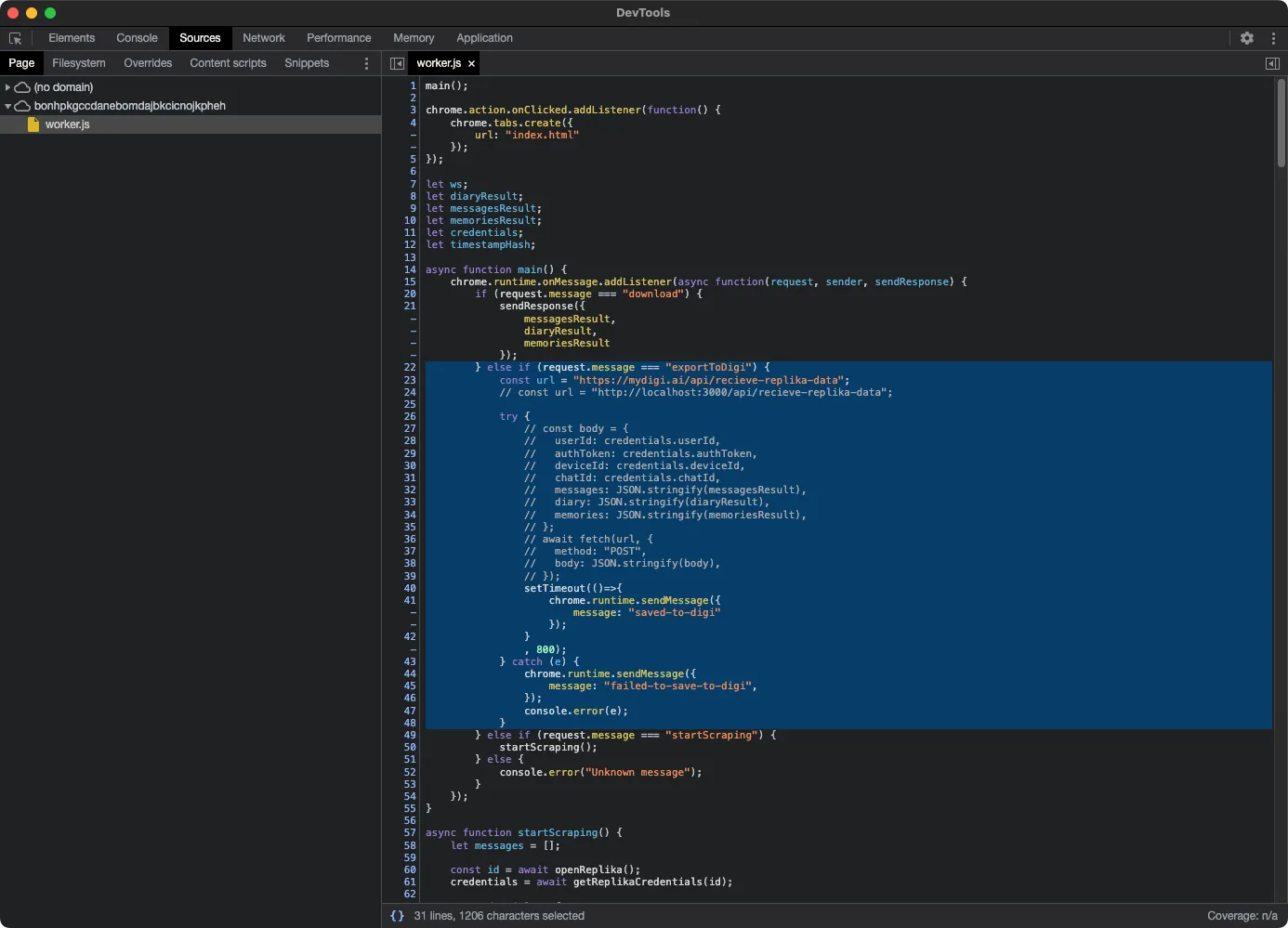Click line number 57 gutter
The image size is (1288, 928).
coord(410,833)
